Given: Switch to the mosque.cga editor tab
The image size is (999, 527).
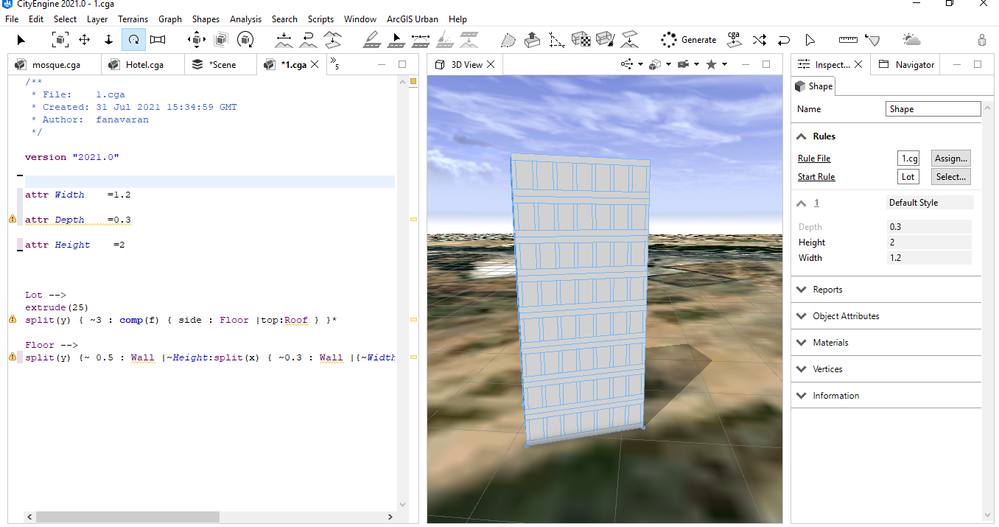Looking at the screenshot, I should click(x=56, y=65).
